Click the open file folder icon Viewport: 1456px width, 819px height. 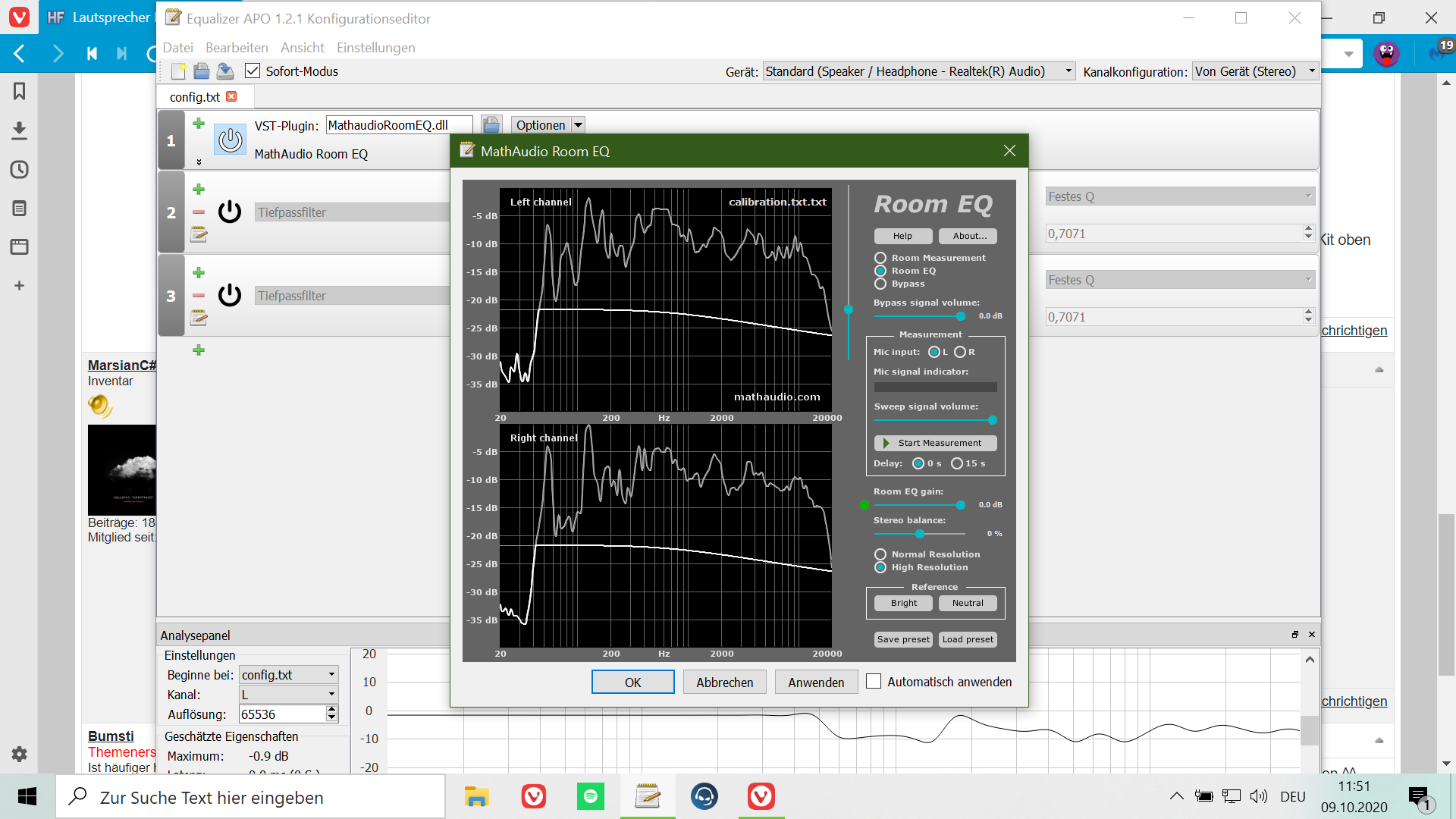(x=202, y=71)
